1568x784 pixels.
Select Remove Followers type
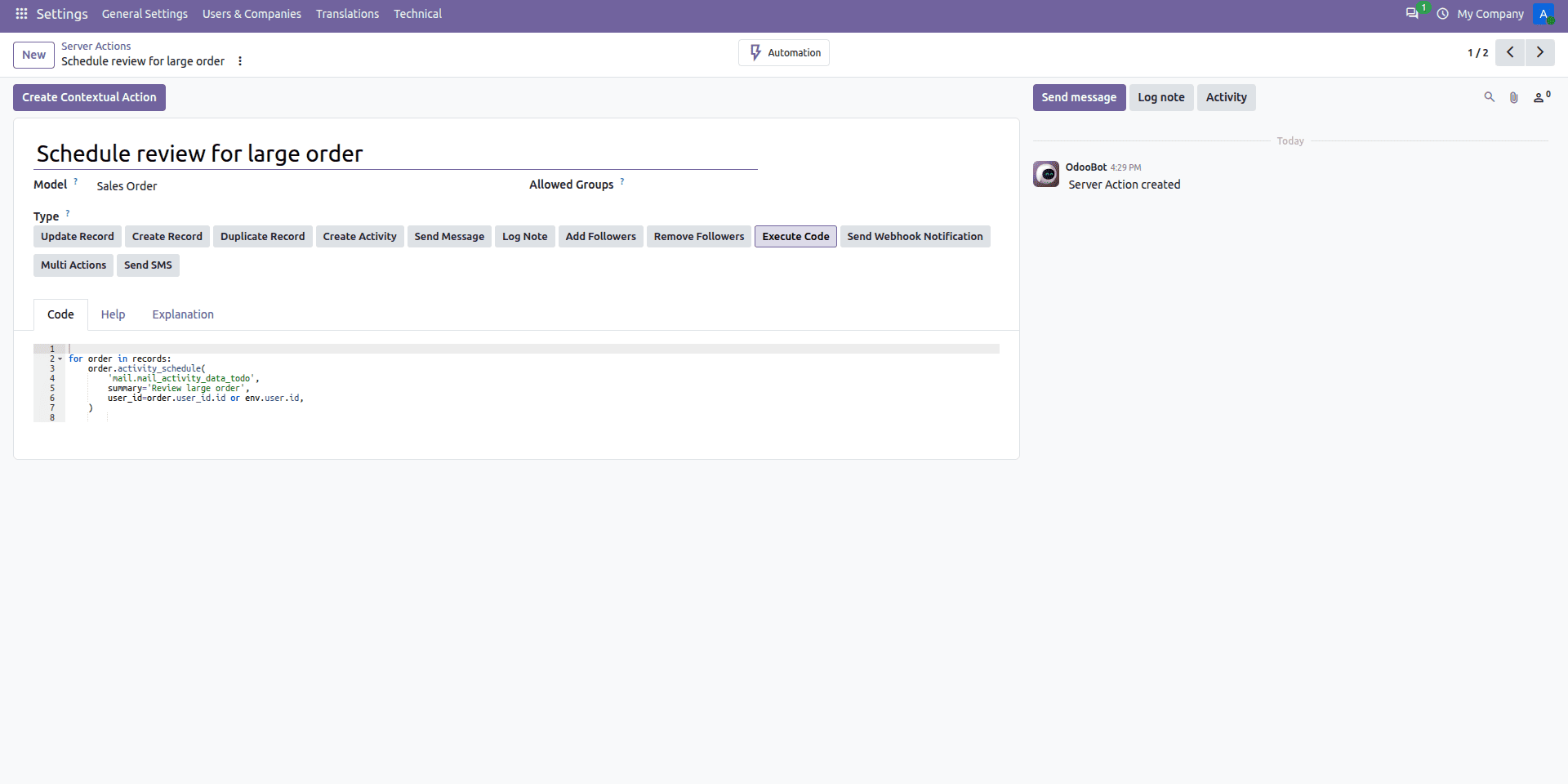699,237
